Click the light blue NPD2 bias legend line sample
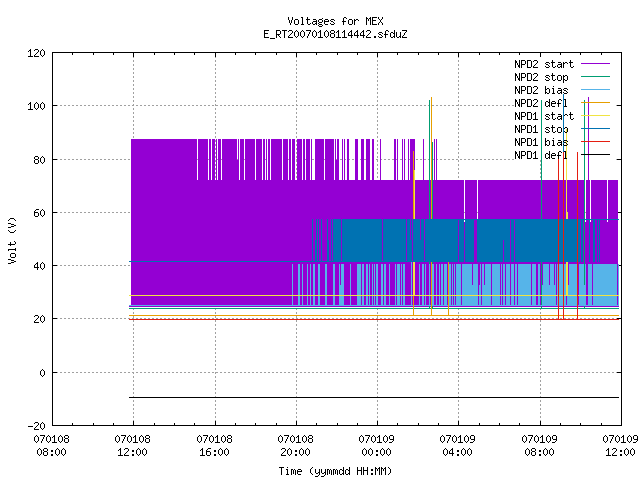Screen dimensions: 640x480 [596, 89]
